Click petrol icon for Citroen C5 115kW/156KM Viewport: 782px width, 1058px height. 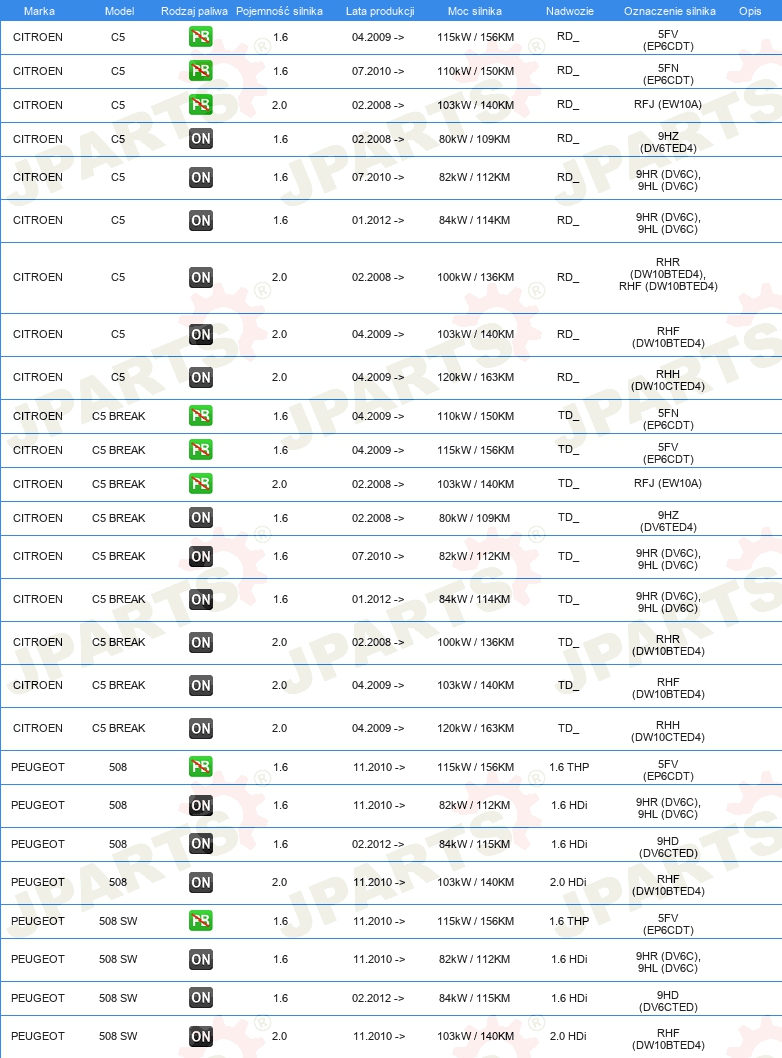[x=200, y=36]
